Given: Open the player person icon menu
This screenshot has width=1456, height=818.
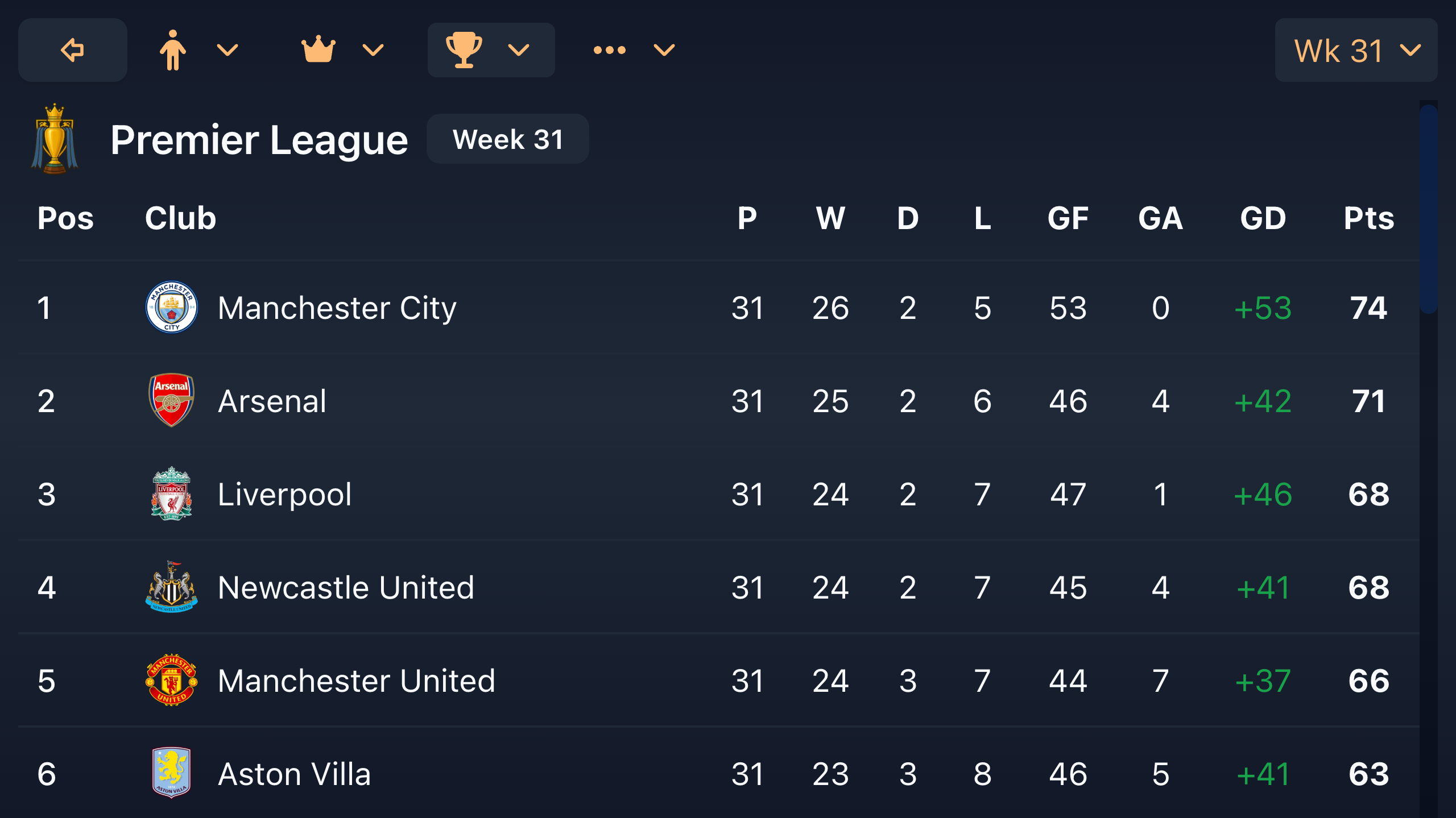Looking at the screenshot, I should [x=172, y=50].
